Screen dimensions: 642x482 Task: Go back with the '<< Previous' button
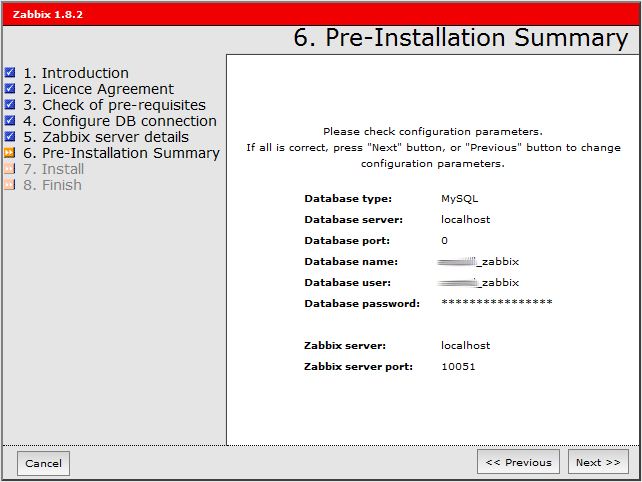(518, 462)
